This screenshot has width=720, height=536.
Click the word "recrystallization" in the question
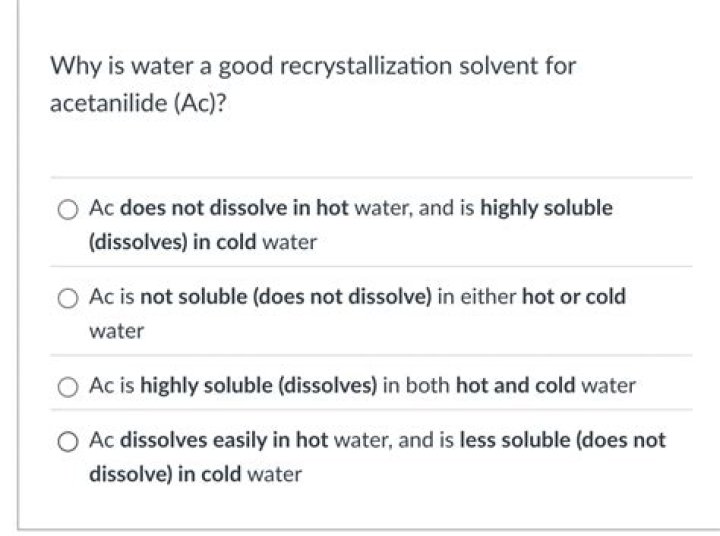point(366,66)
